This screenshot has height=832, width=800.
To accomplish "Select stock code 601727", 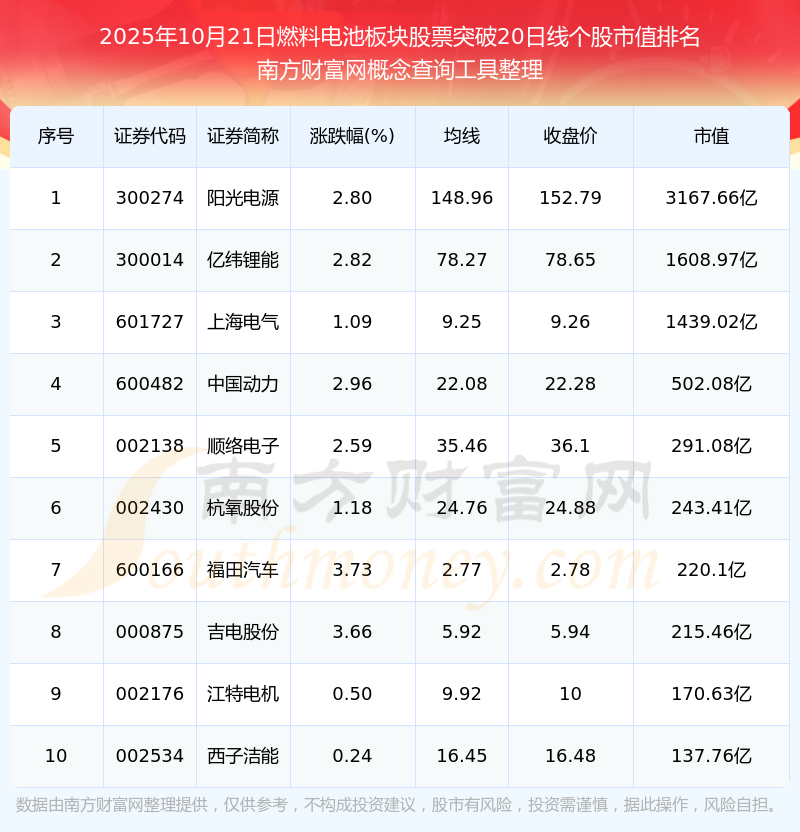I will [x=150, y=322].
